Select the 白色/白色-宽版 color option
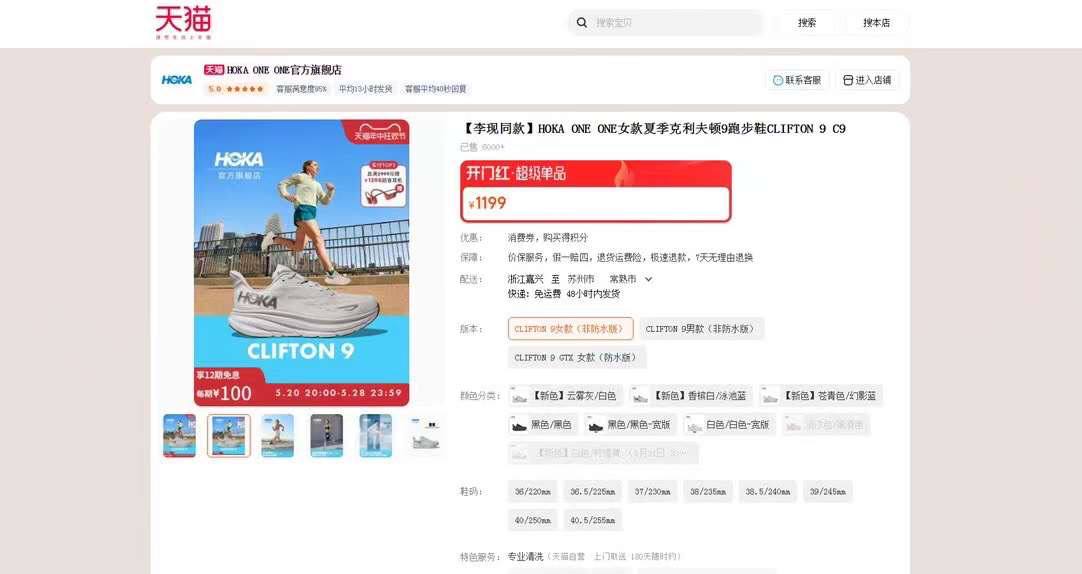The height and width of the screenshot is (574, 1082). 729,425
